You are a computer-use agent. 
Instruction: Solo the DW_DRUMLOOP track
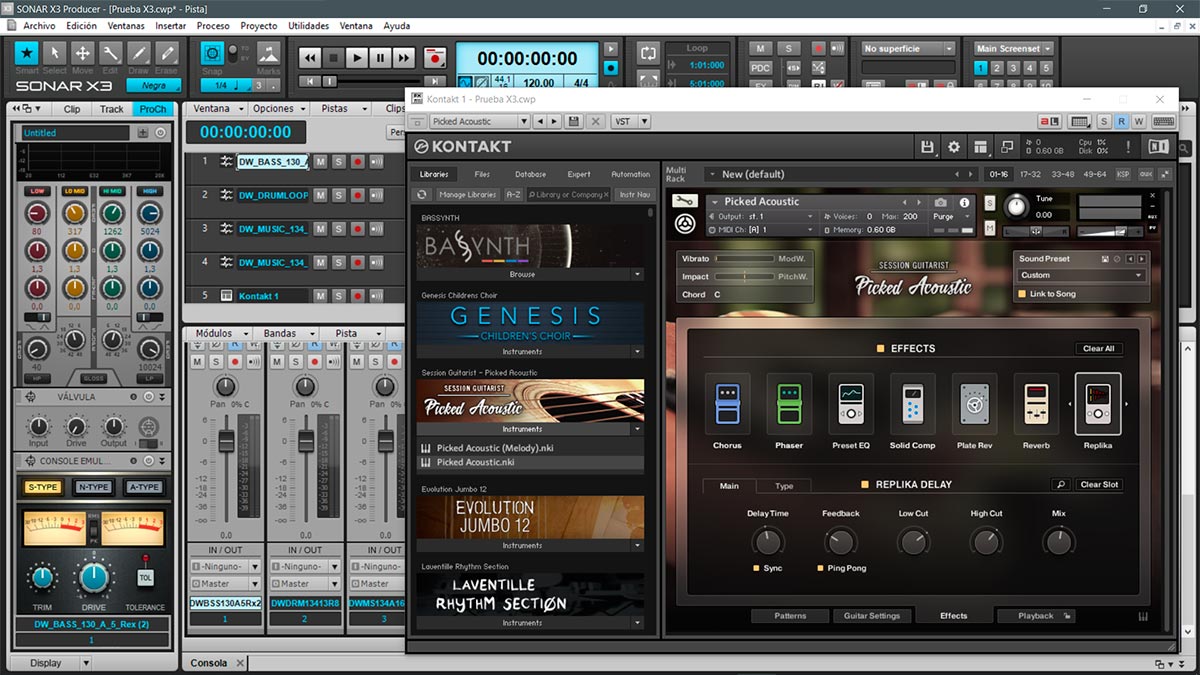338,195
